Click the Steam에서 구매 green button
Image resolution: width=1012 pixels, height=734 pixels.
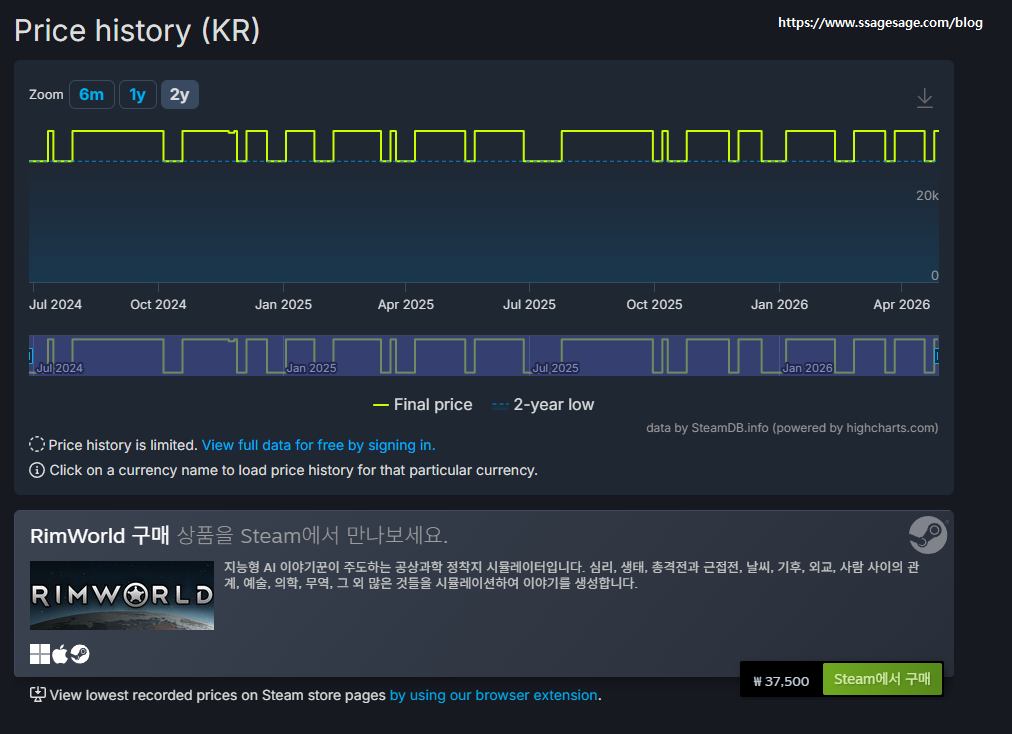click(882, 679)
